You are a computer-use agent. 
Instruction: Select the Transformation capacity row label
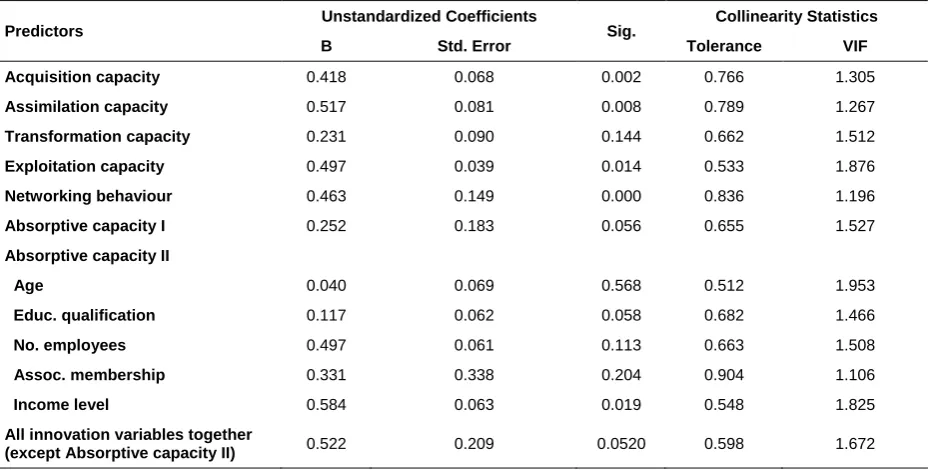[x=98, y=136]
